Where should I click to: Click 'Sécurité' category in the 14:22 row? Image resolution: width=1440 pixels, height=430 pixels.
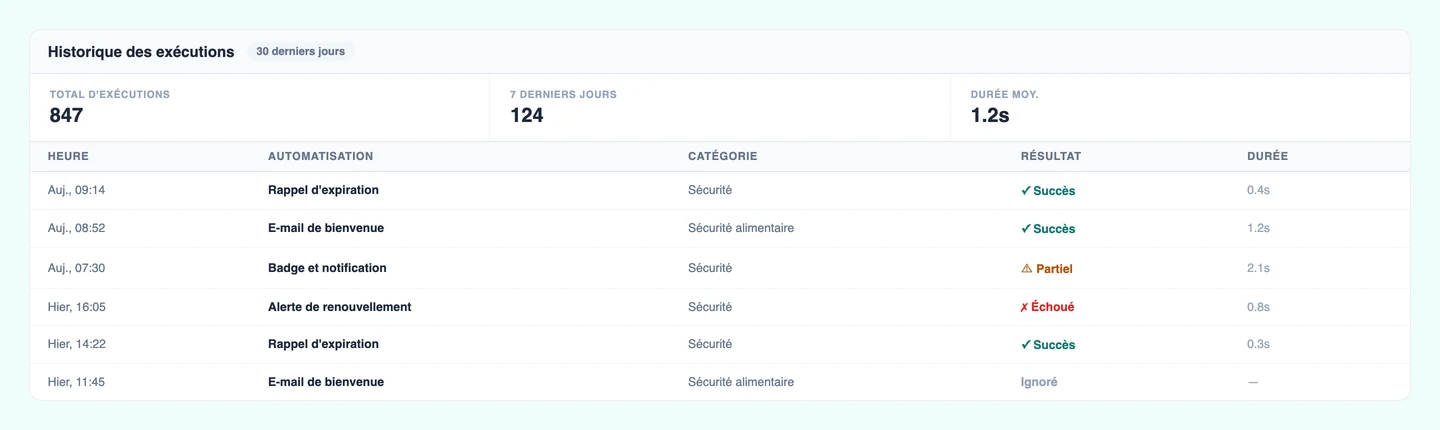pos(710,344)
